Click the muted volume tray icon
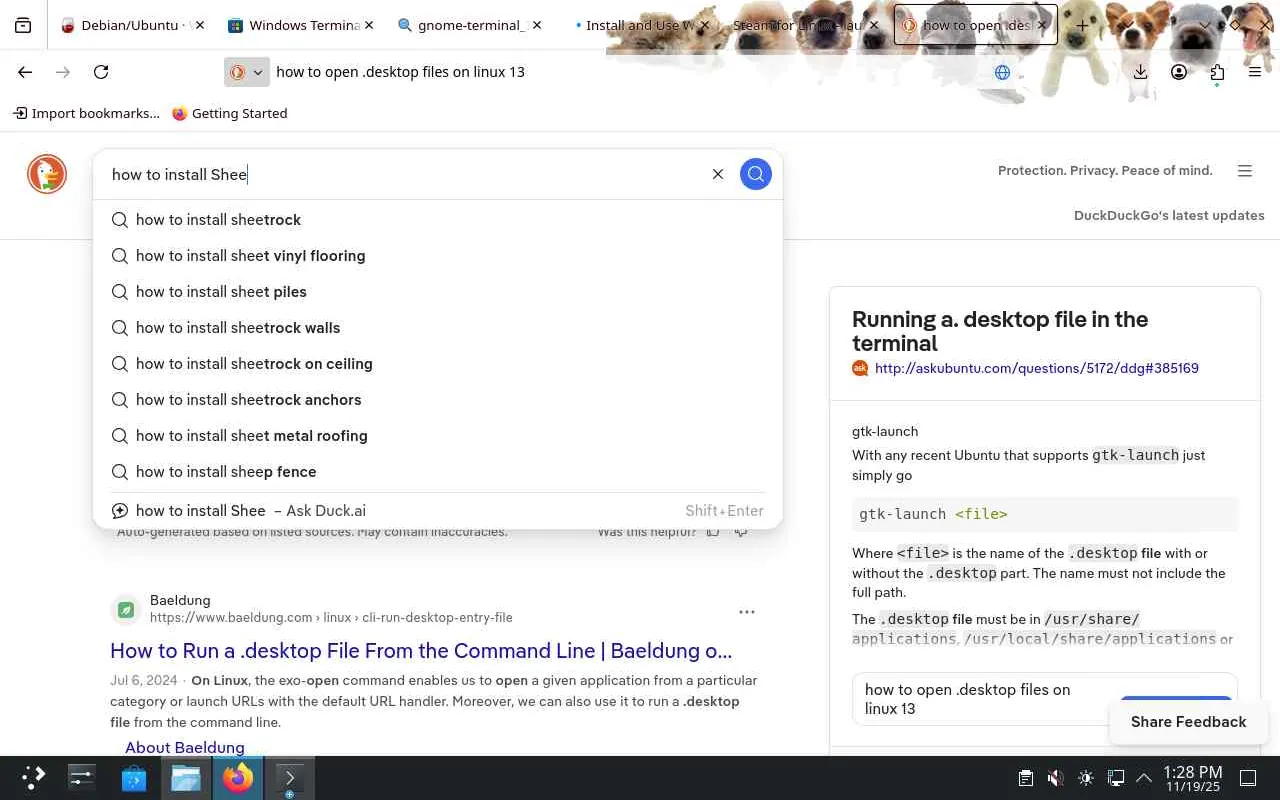This screenshot has width=1280, height=800. (1055, 778)
